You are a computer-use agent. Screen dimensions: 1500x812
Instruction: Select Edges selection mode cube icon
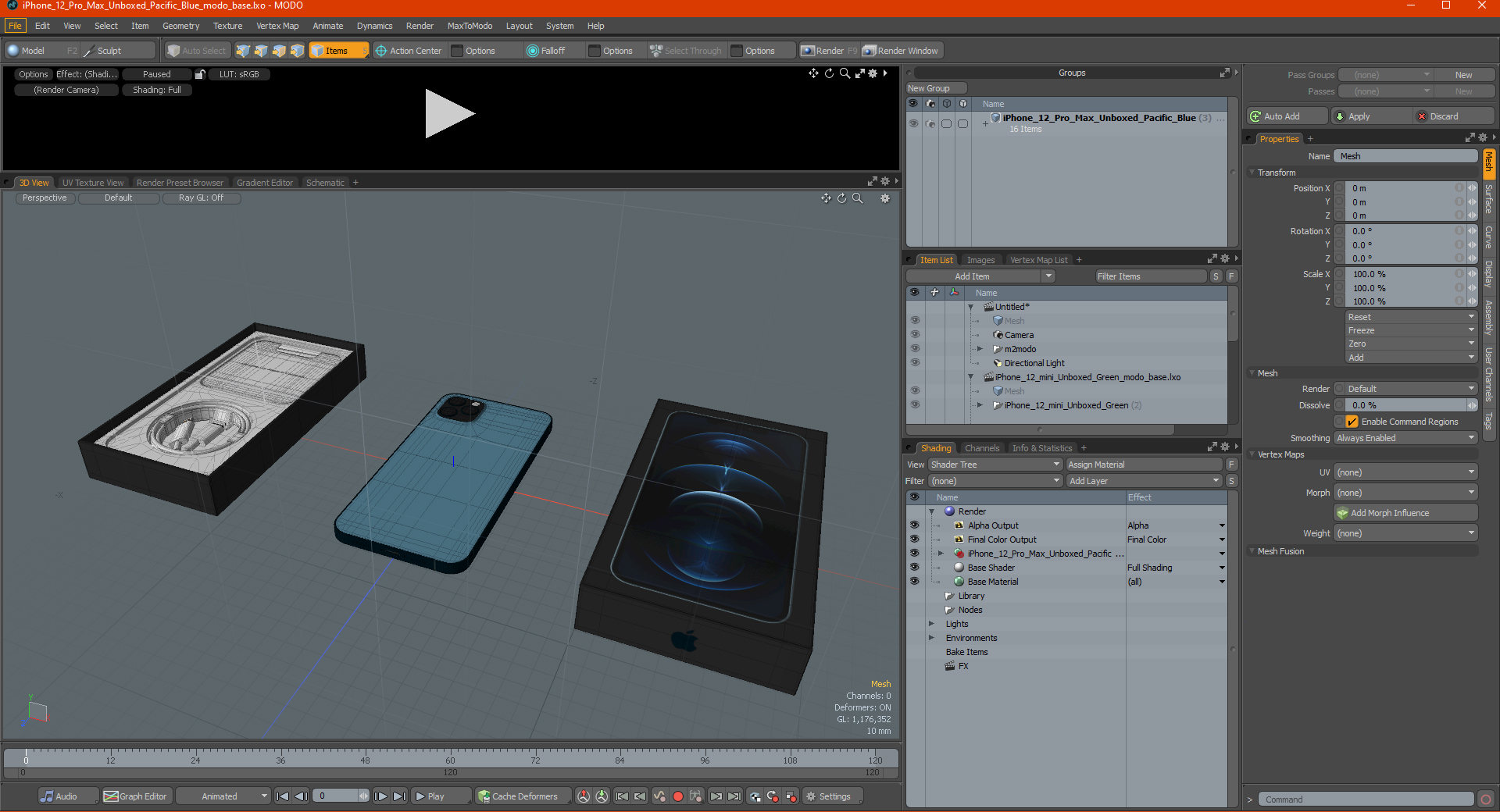261,51
